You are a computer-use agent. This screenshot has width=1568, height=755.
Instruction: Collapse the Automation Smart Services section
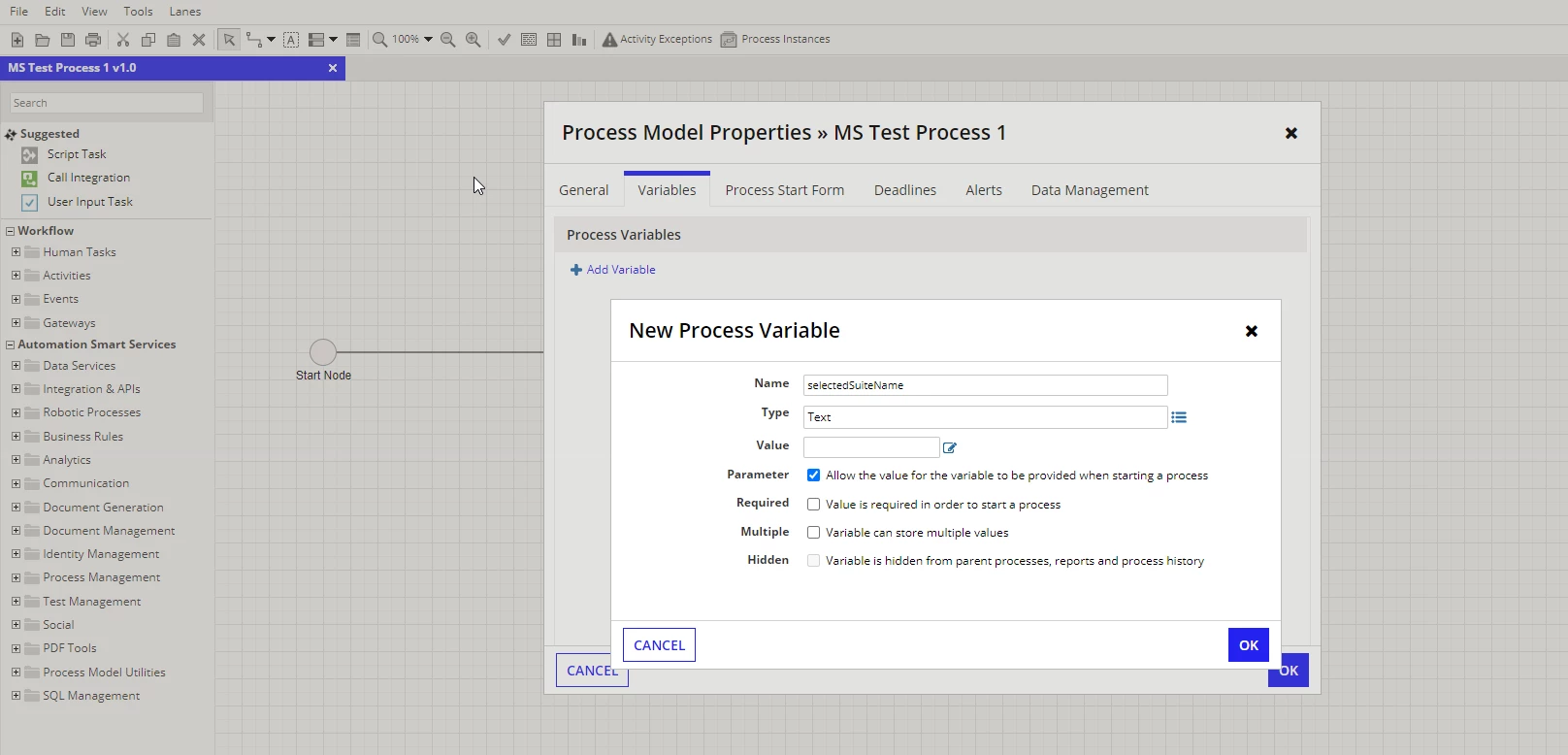(11, 345)
